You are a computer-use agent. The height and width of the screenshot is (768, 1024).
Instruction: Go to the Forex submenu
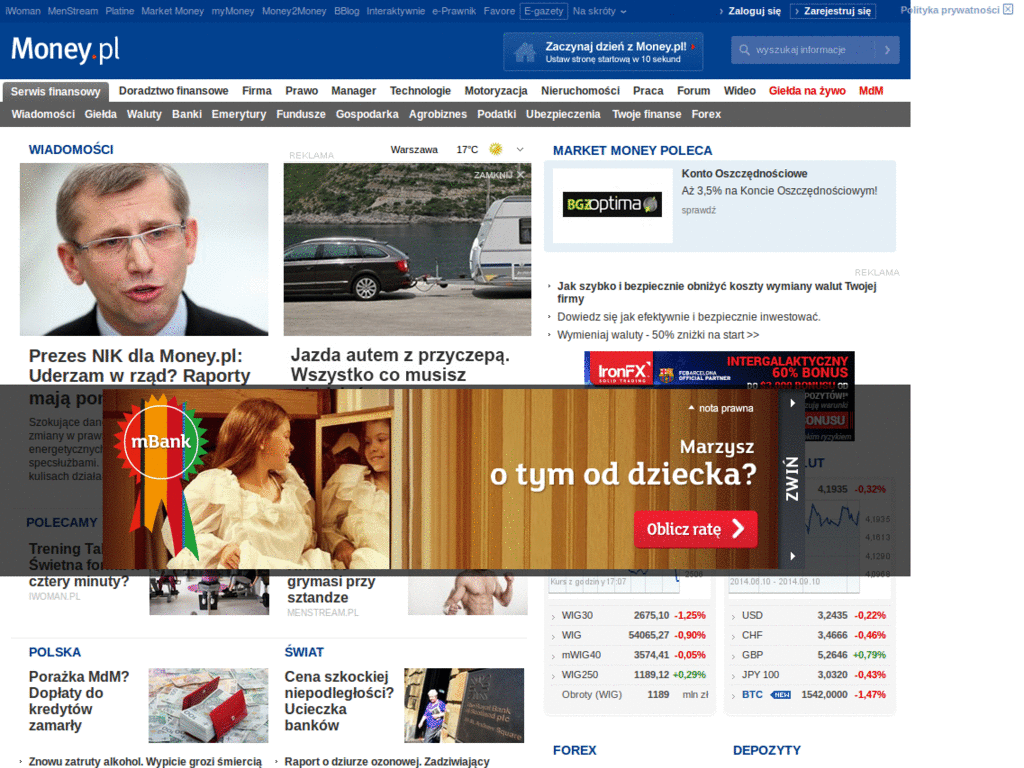[706, 114]
